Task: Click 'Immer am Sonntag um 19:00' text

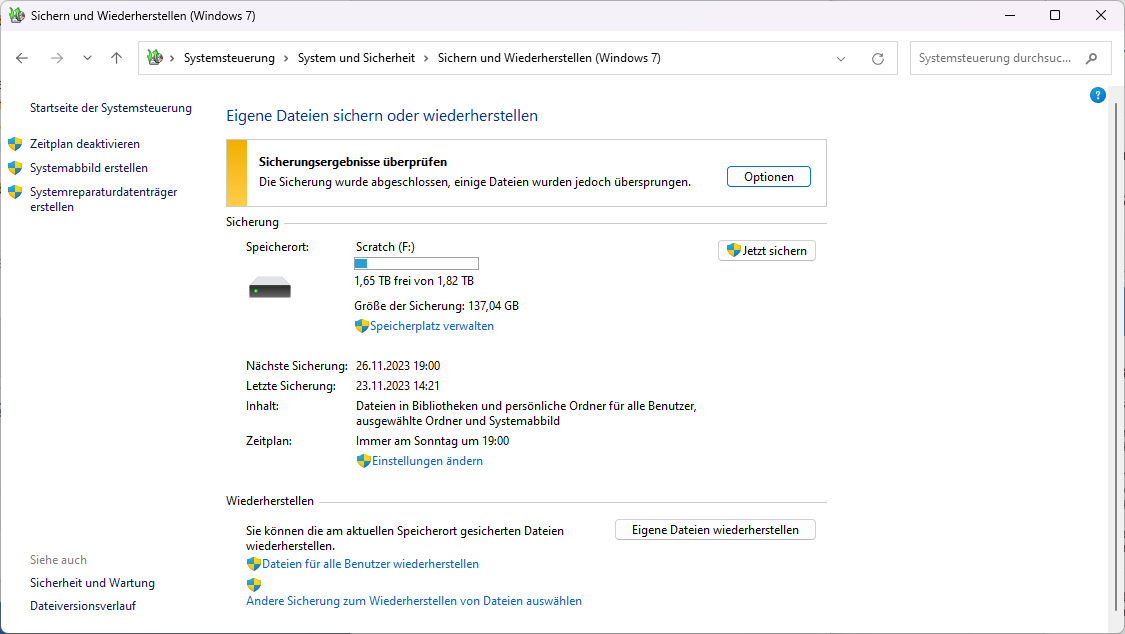Action: (433, 440)
